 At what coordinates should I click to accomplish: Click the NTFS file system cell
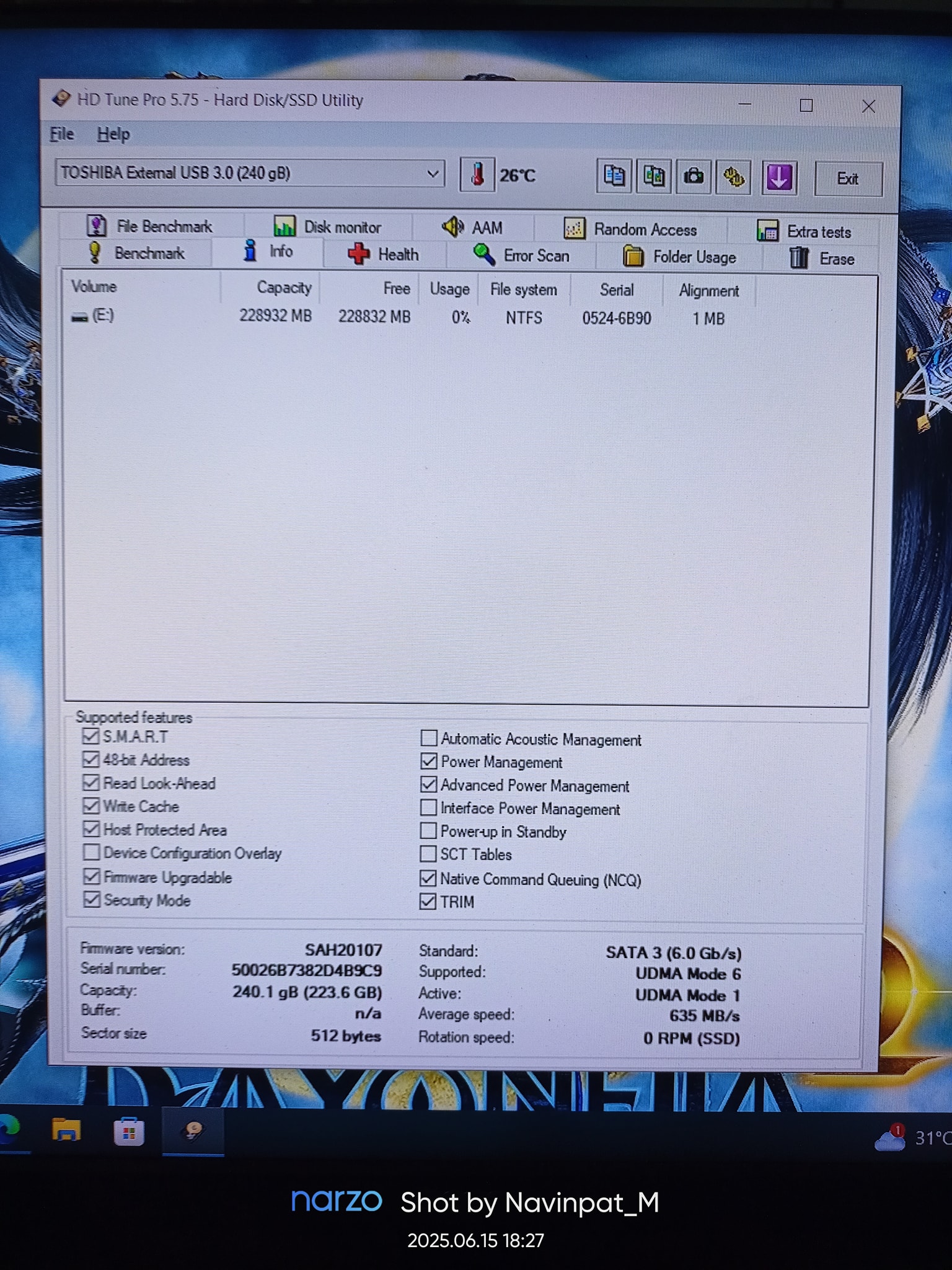coord(524,318)
